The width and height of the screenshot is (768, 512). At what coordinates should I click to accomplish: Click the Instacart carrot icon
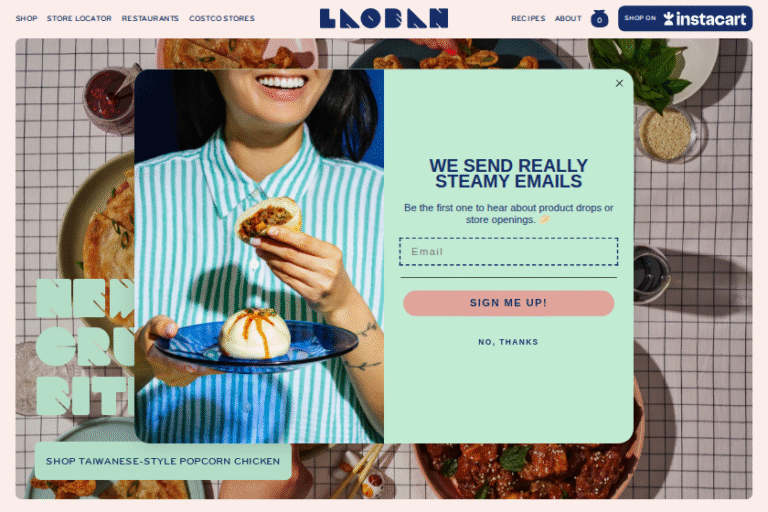pyautogui.click(x=669, y=19)
